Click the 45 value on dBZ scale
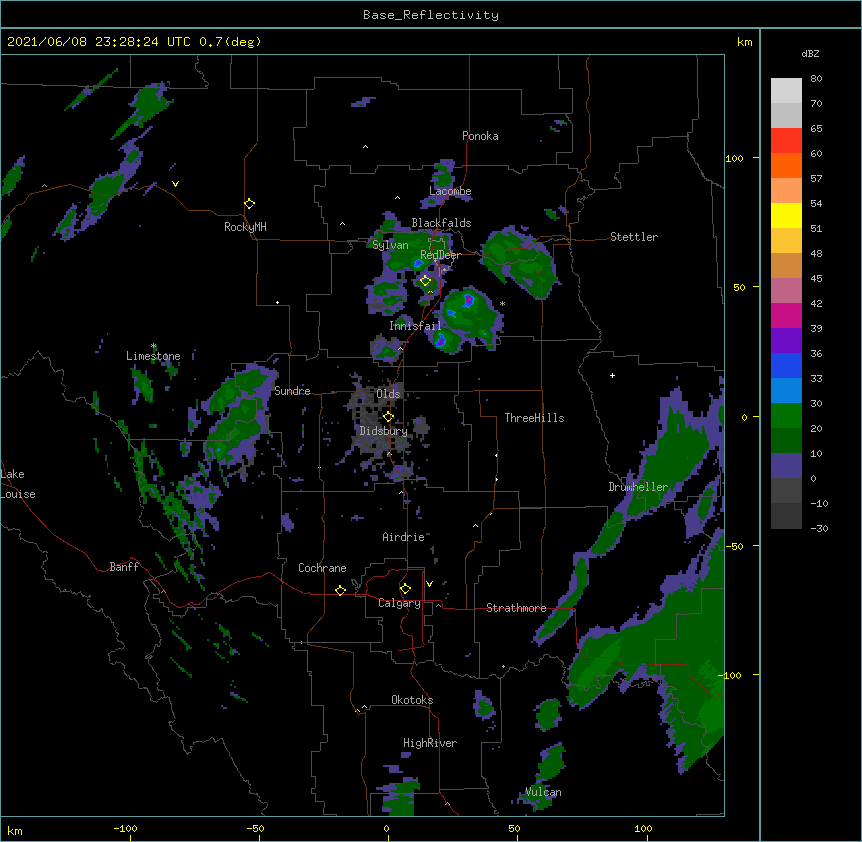This screenshot has width=862, height=842. point(816,279)
